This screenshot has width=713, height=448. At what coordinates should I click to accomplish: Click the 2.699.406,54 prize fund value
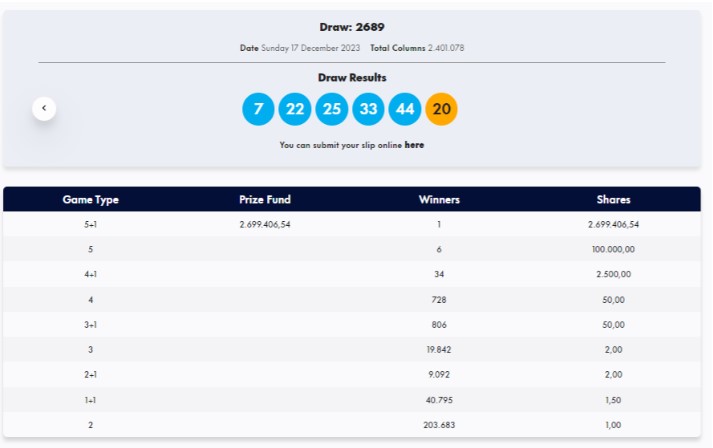tap(265, 225)
